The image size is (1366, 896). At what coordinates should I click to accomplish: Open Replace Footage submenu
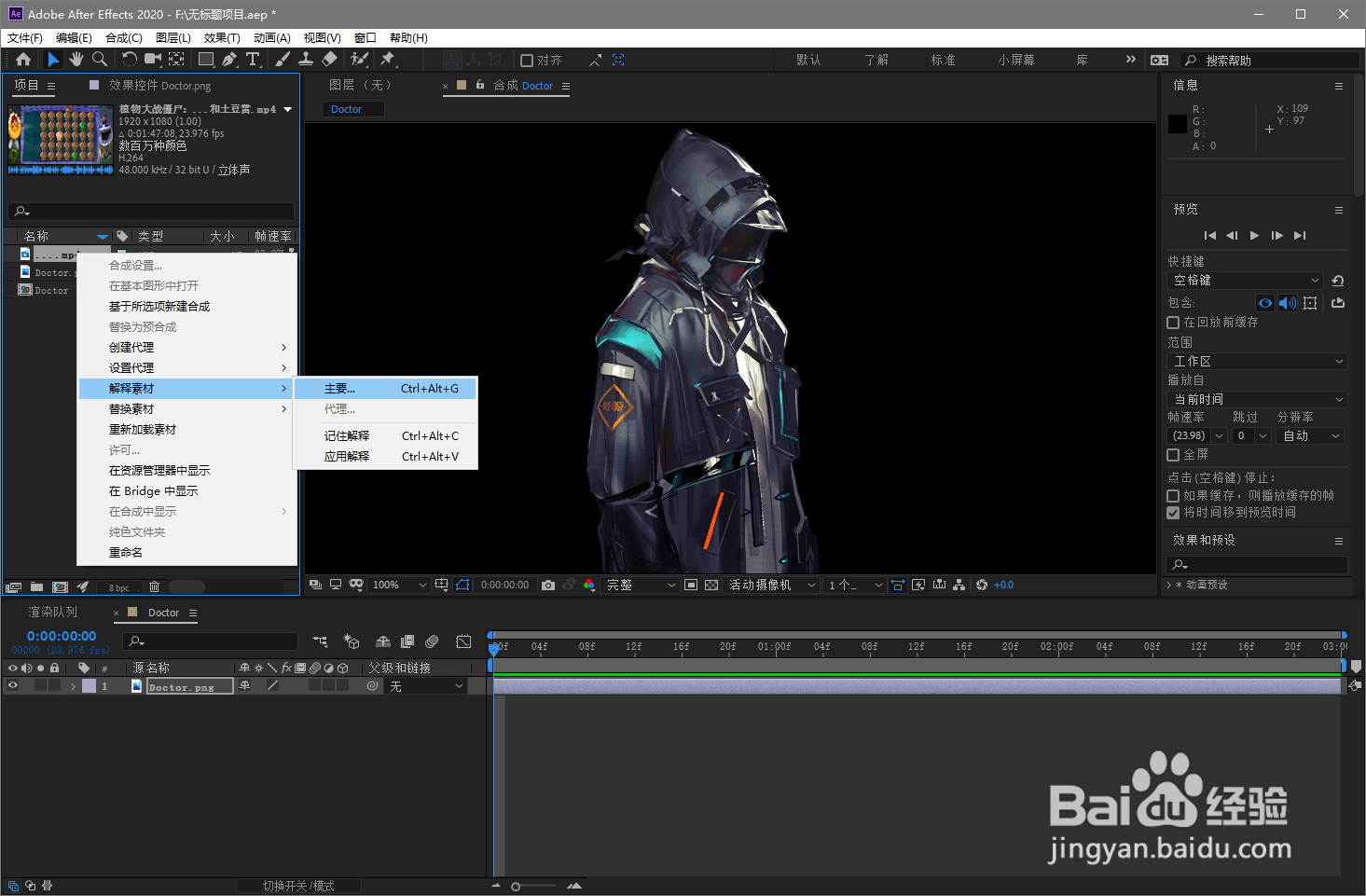click(186, 409)
